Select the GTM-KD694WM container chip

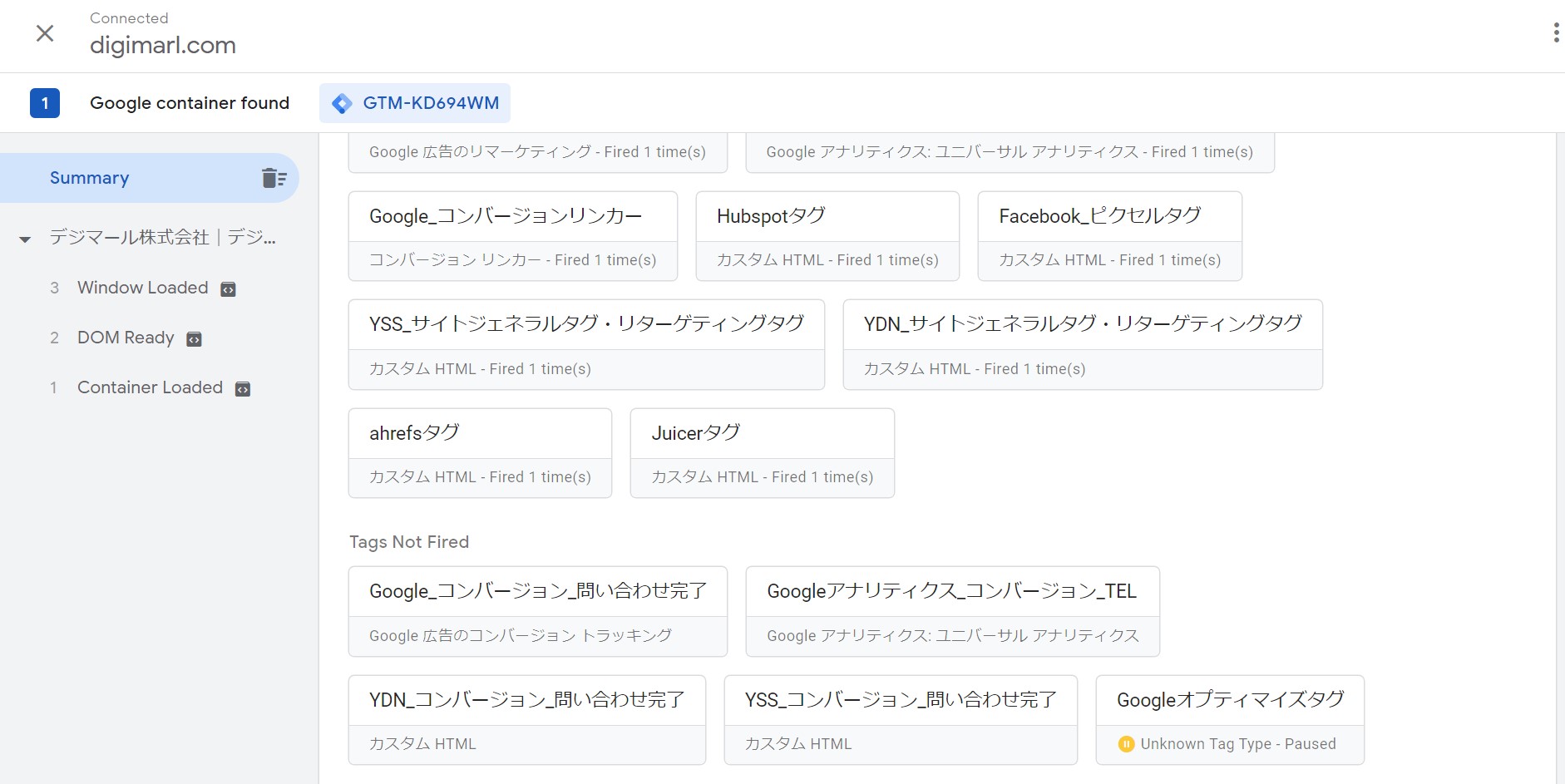[x=415, y=103]
